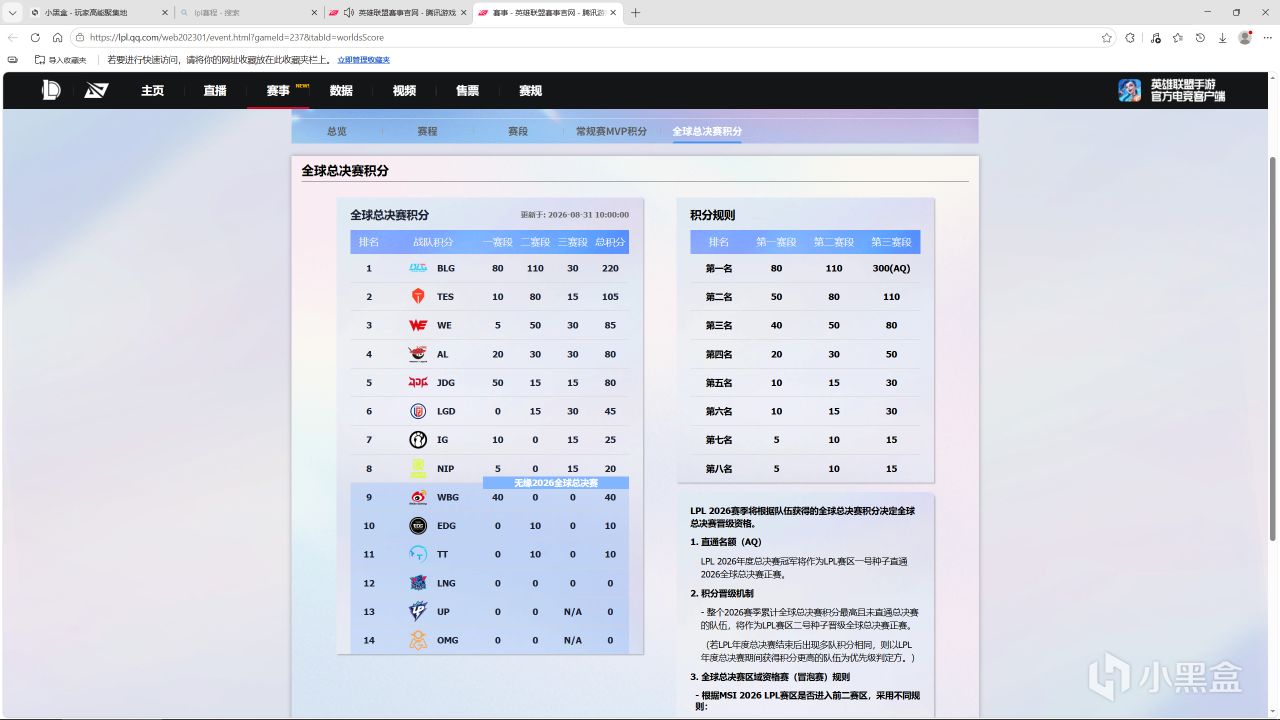Open the browser downloads icon
Viewport: 1280px width, 720px height.
pyautogui.click(x=1222, y=38)
